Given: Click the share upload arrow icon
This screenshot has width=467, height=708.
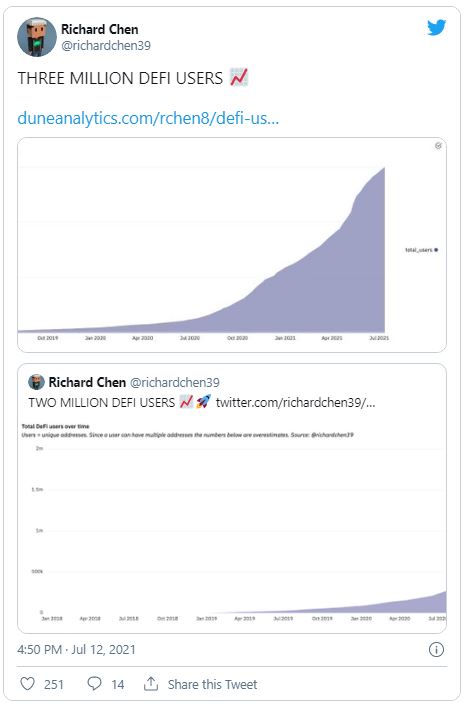Looking at the screenshot, I should point(150,684).
